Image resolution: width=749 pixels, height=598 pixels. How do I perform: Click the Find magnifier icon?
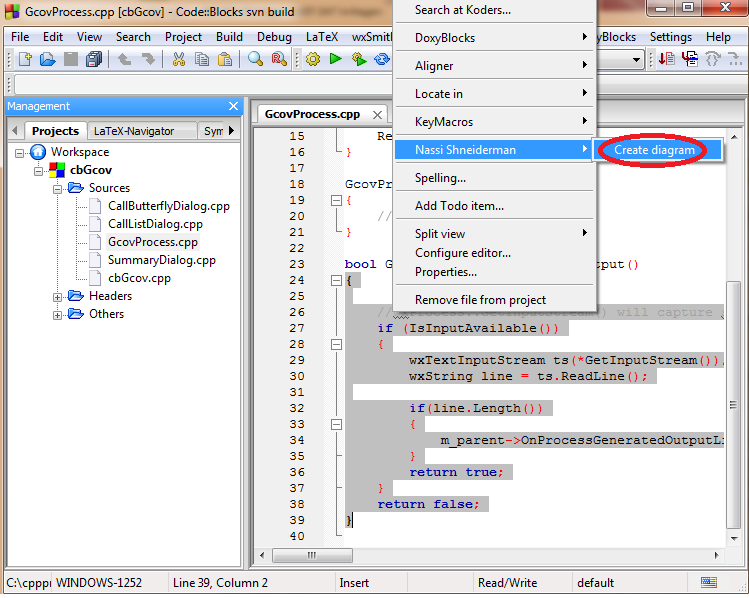click(255, 60)
